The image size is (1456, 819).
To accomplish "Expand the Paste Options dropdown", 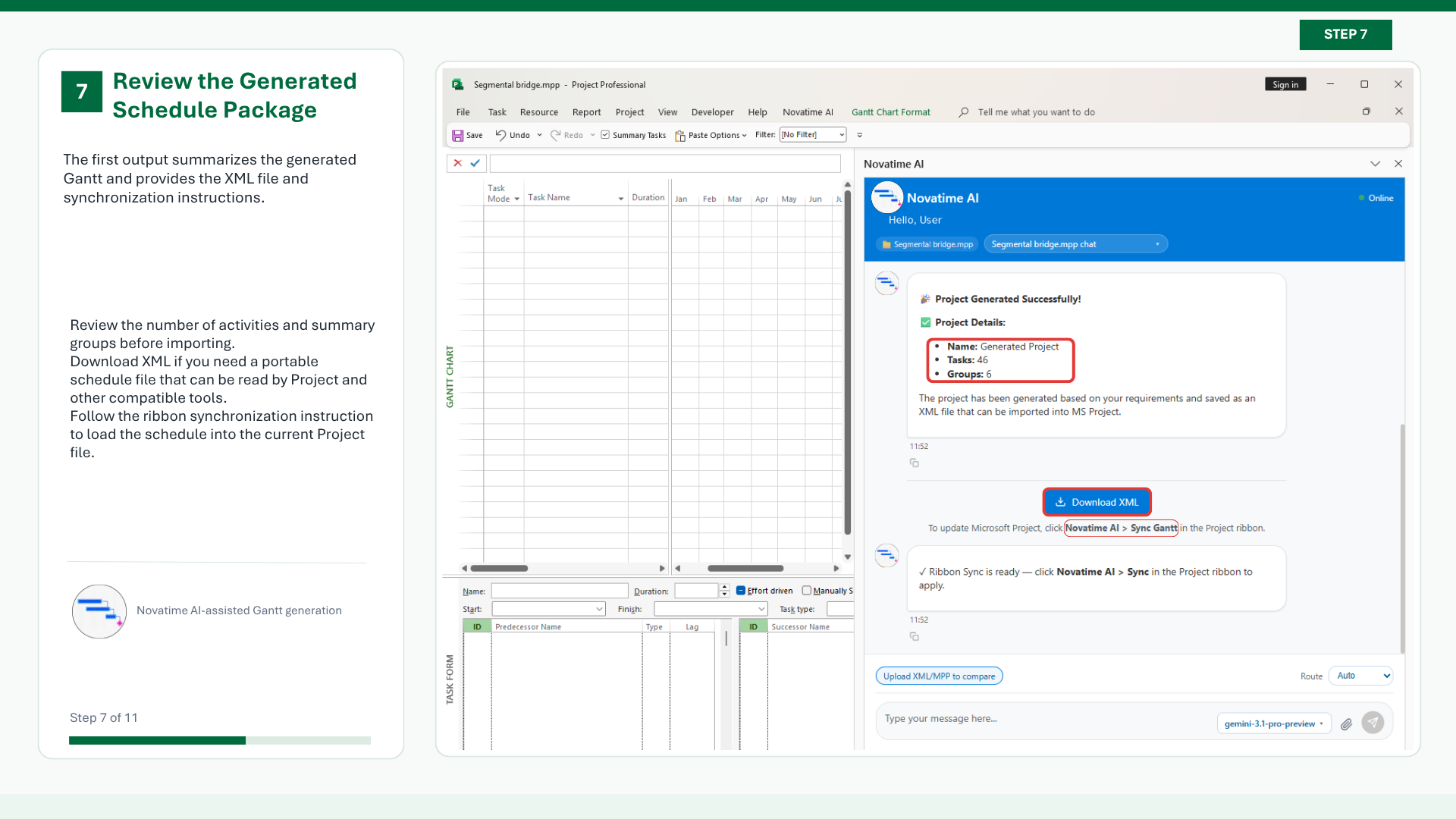I will point(745,136).
